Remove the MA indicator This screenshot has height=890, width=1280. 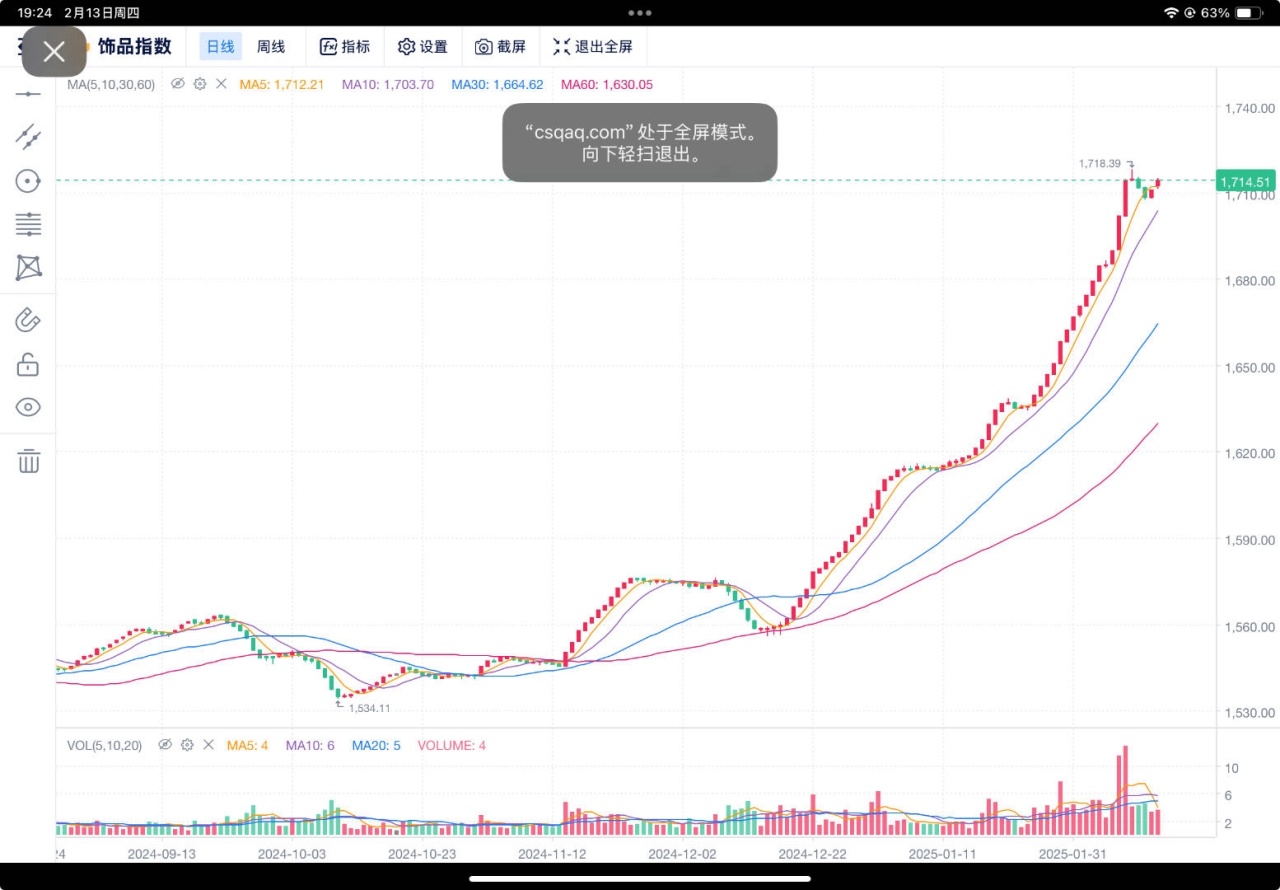click(x=222, y=84)
